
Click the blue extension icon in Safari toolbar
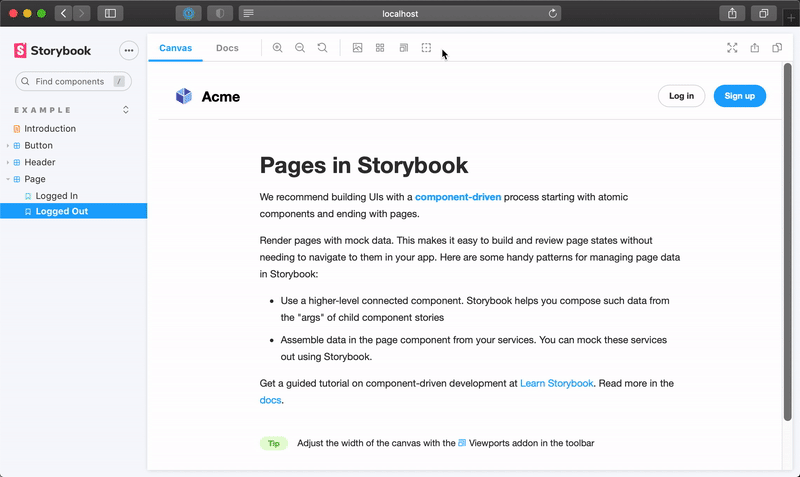point(189,14)
